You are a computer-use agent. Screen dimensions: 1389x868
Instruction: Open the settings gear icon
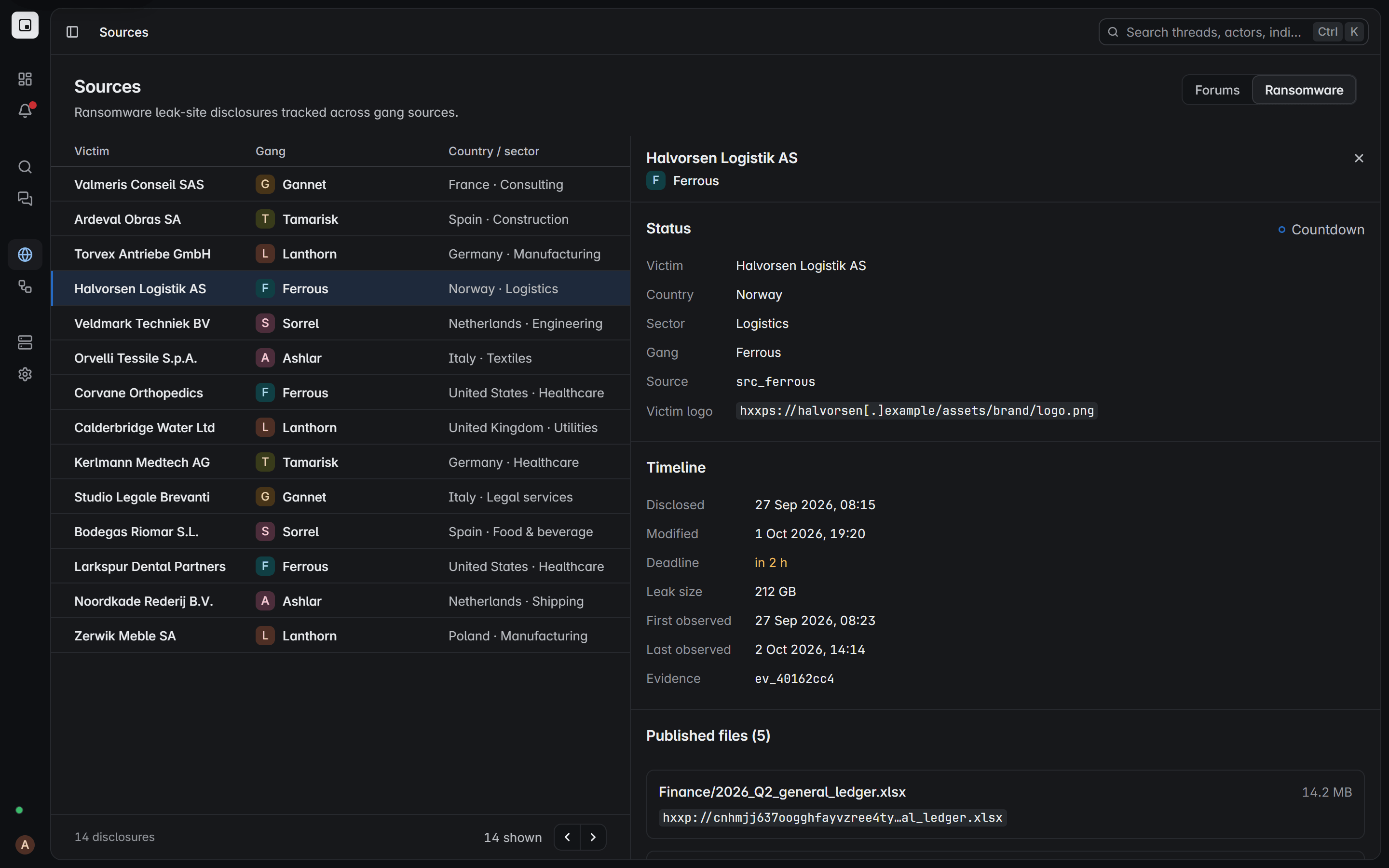tap(25, 374)
